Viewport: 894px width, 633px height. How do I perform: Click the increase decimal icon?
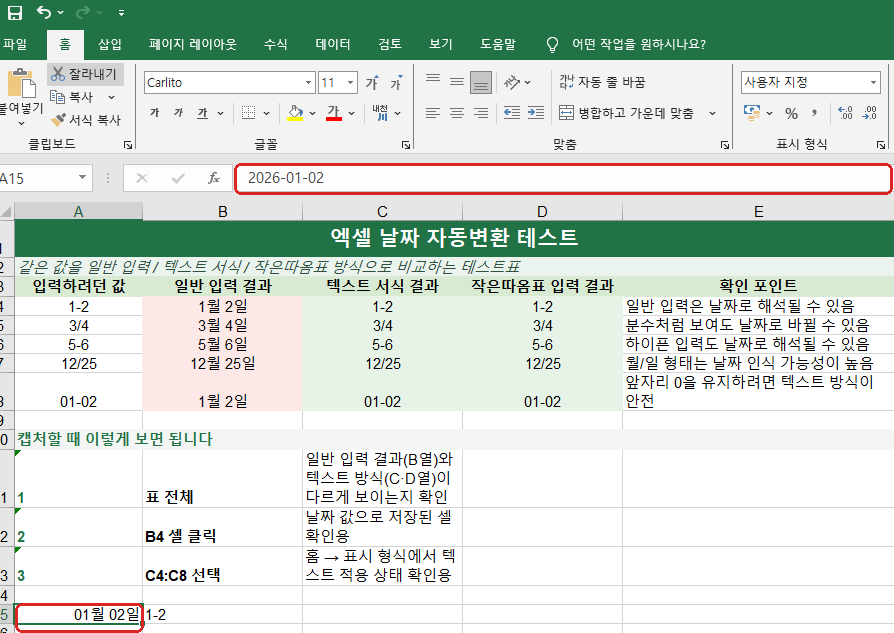[846, 113]
